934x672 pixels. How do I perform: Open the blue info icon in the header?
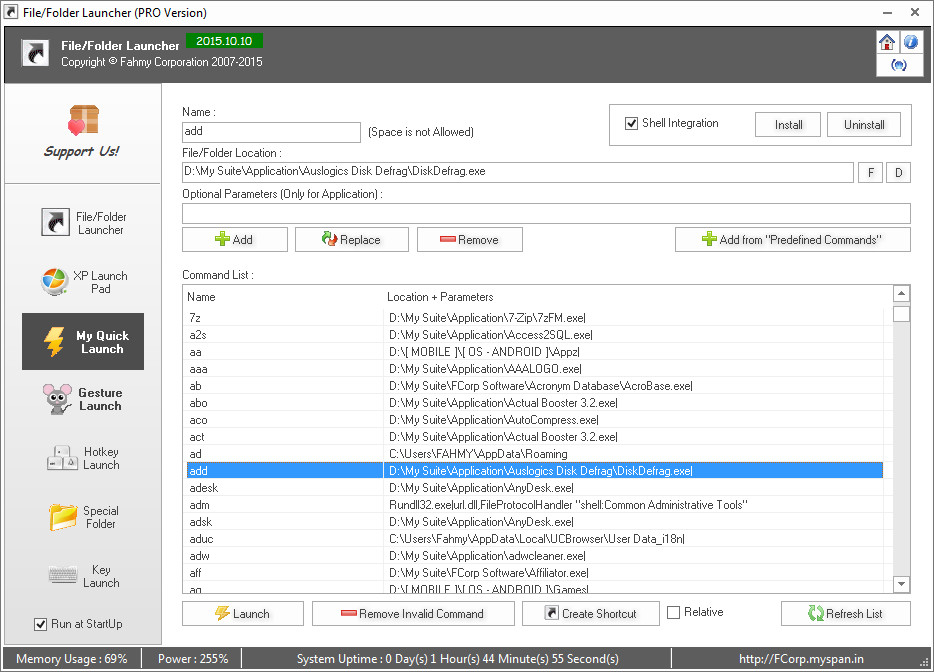pyautogui.click(x=911, y=42)
